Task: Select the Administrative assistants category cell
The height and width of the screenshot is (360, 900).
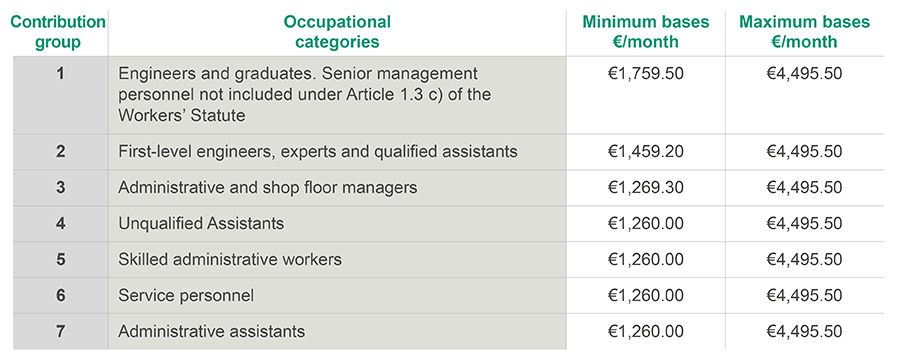Action: click(x=337, y=332)
